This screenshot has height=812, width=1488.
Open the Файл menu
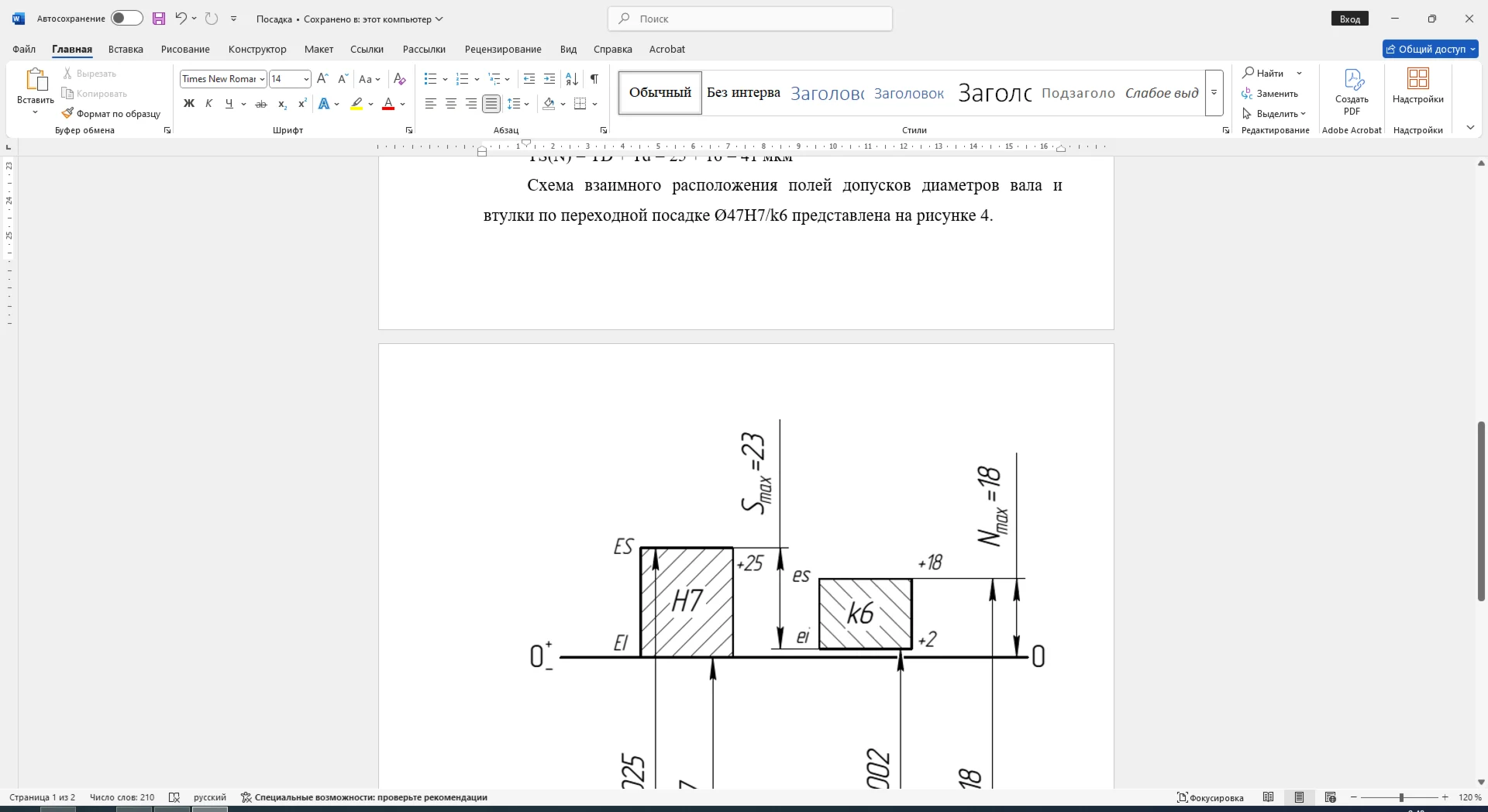point(24,49)
